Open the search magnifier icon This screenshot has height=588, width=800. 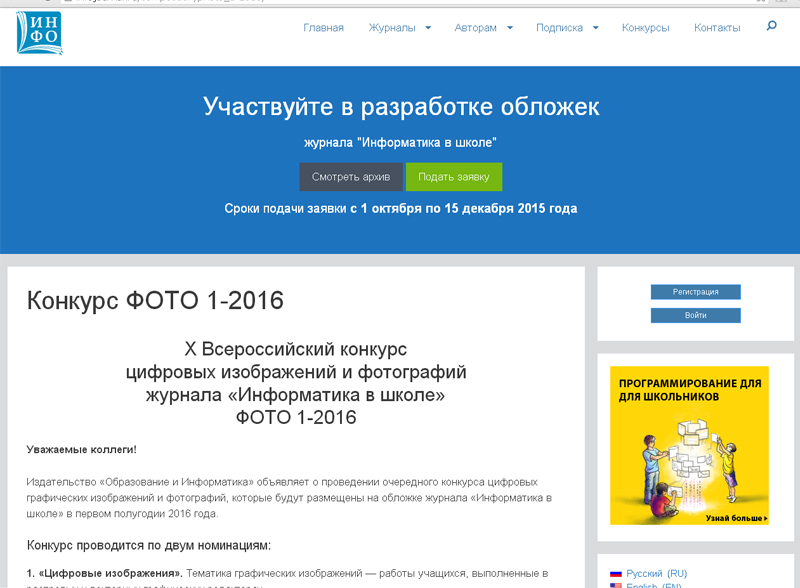tap(771, 26)
